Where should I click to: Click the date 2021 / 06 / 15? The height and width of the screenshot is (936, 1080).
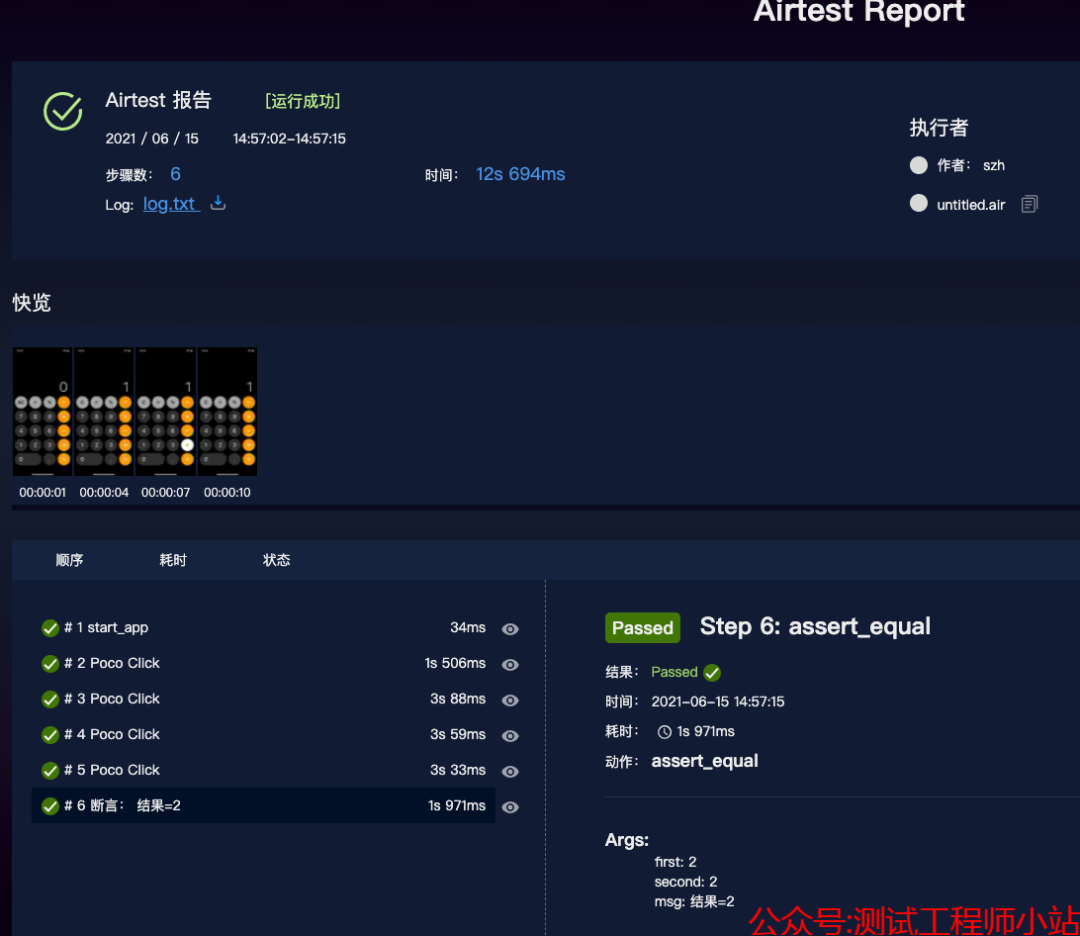coord(152,138)
